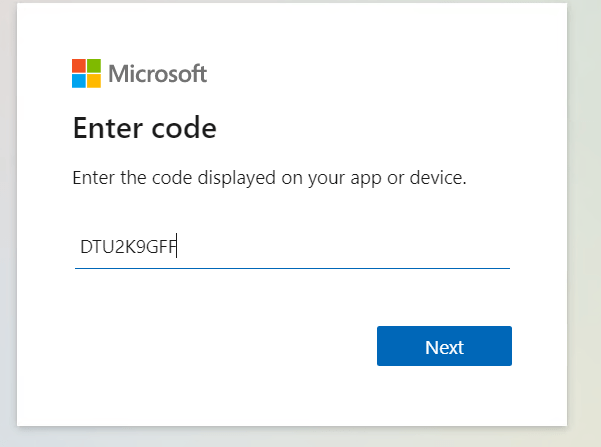Click the green square of the Microsoft logo
Image resolution: width=601 pixels, height=447 pixels.
click(94, 66)
